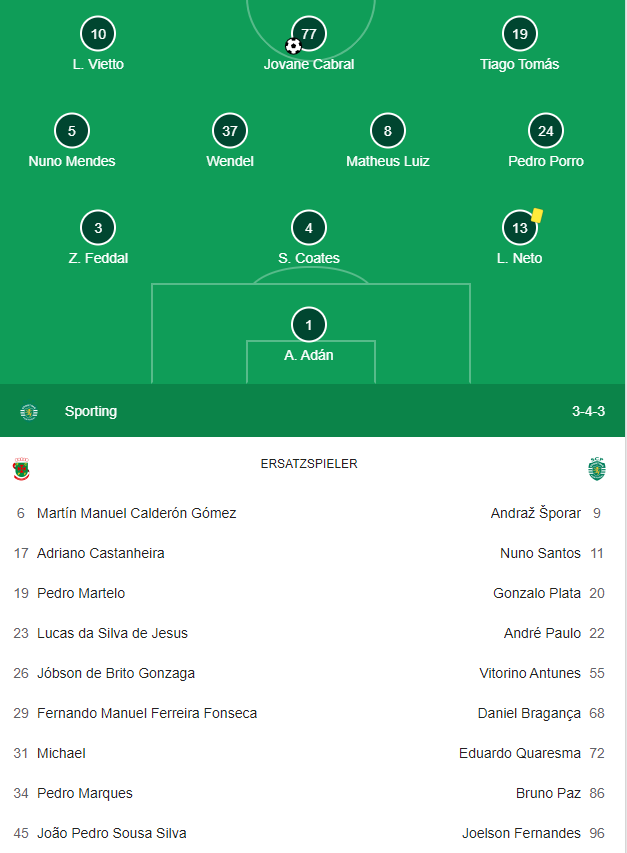This screenshot has width=627, height=853.
Task: Open substitute Andraž Šporar
Action: coord(536,513)
